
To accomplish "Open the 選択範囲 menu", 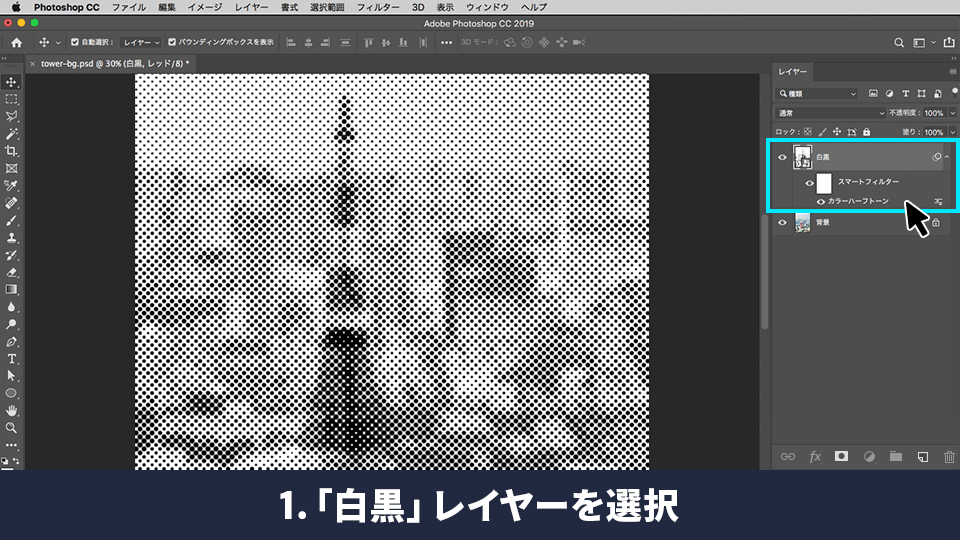I will coord(327,7).
